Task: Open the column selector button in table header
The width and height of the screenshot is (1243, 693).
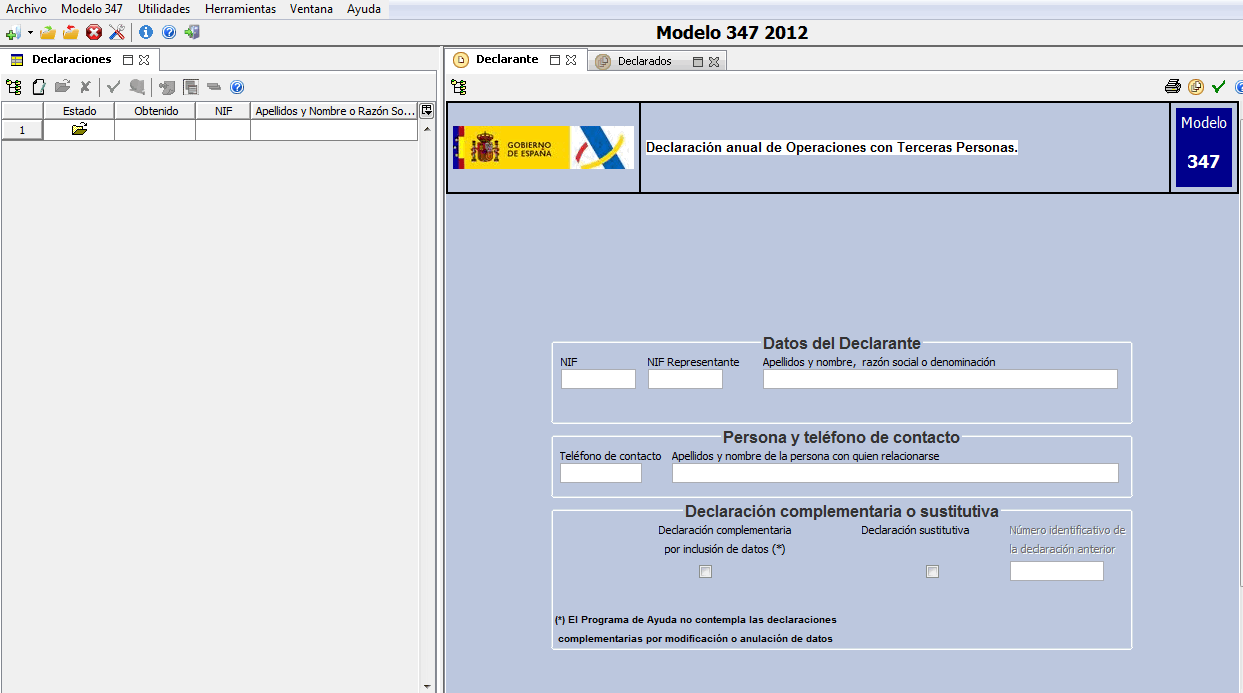Action: click(x=427, y=110)
